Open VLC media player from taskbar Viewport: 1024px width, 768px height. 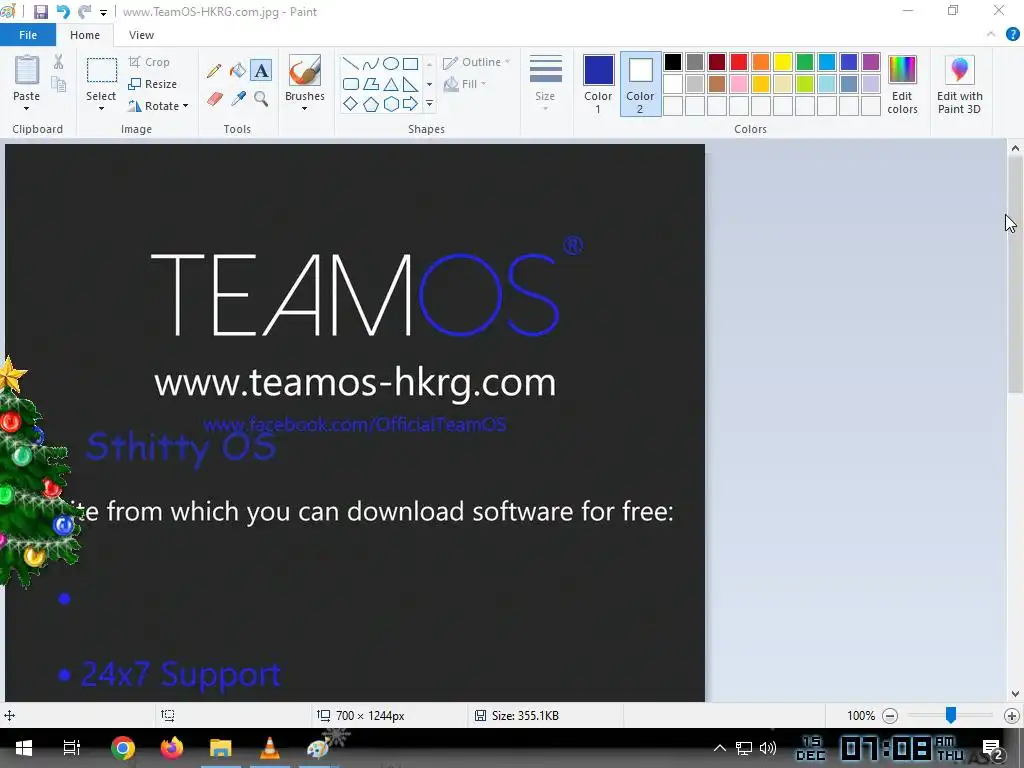[270, 748]
